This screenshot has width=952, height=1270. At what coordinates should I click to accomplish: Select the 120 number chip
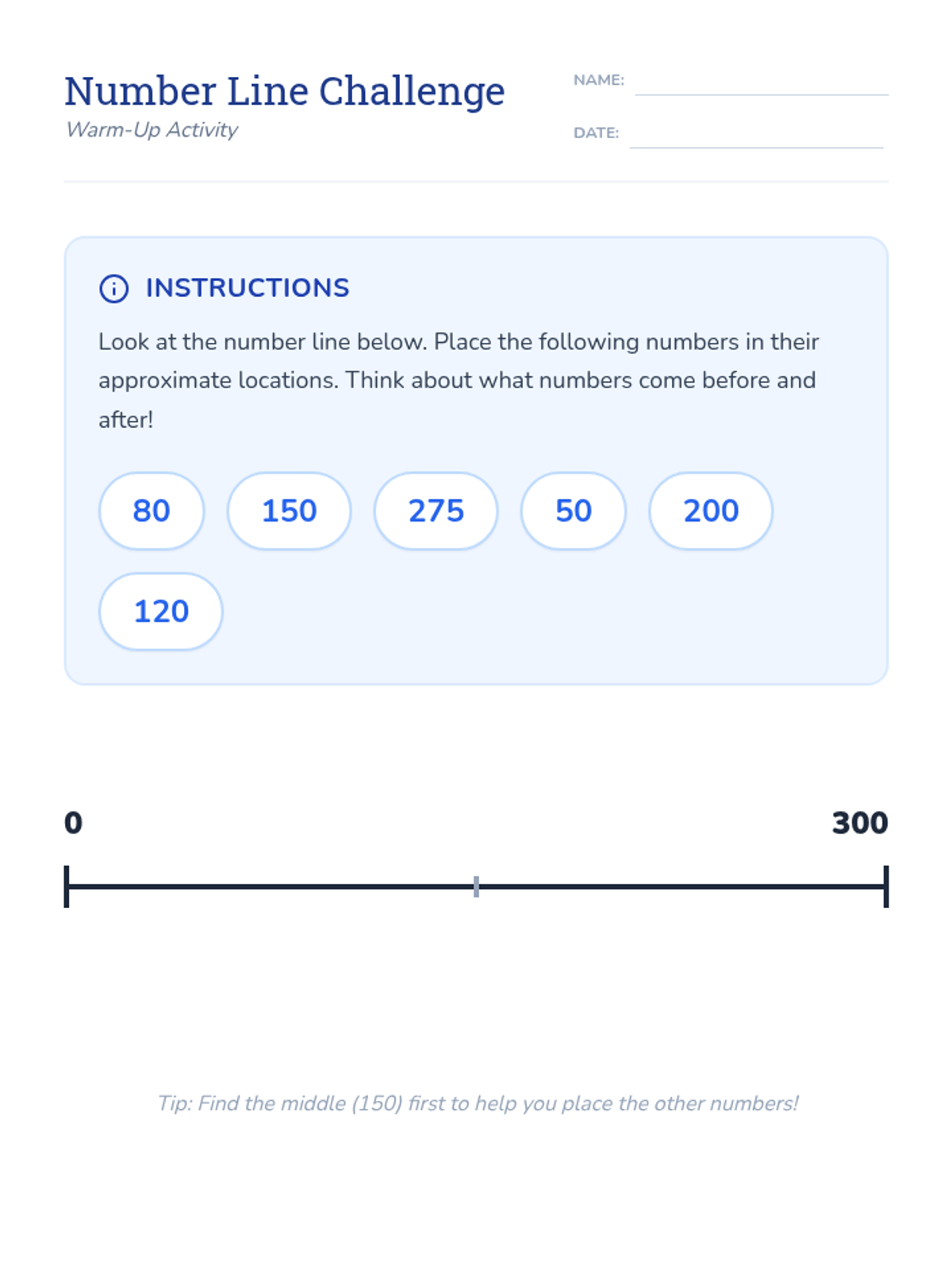[161, 611]
